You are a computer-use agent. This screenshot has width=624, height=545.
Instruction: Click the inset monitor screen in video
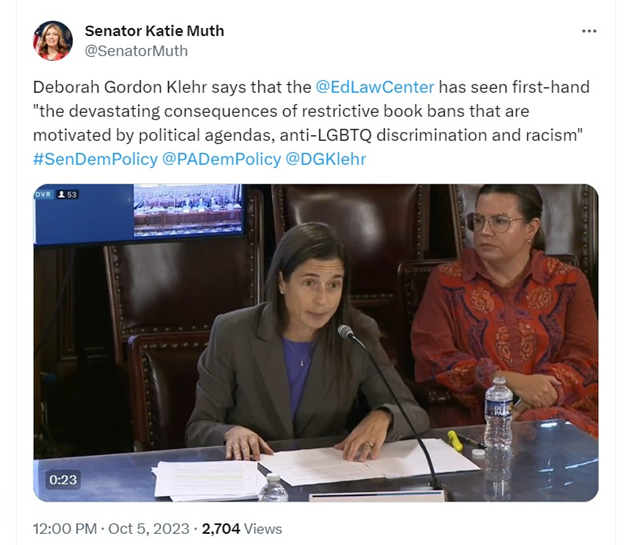[187, 209]
